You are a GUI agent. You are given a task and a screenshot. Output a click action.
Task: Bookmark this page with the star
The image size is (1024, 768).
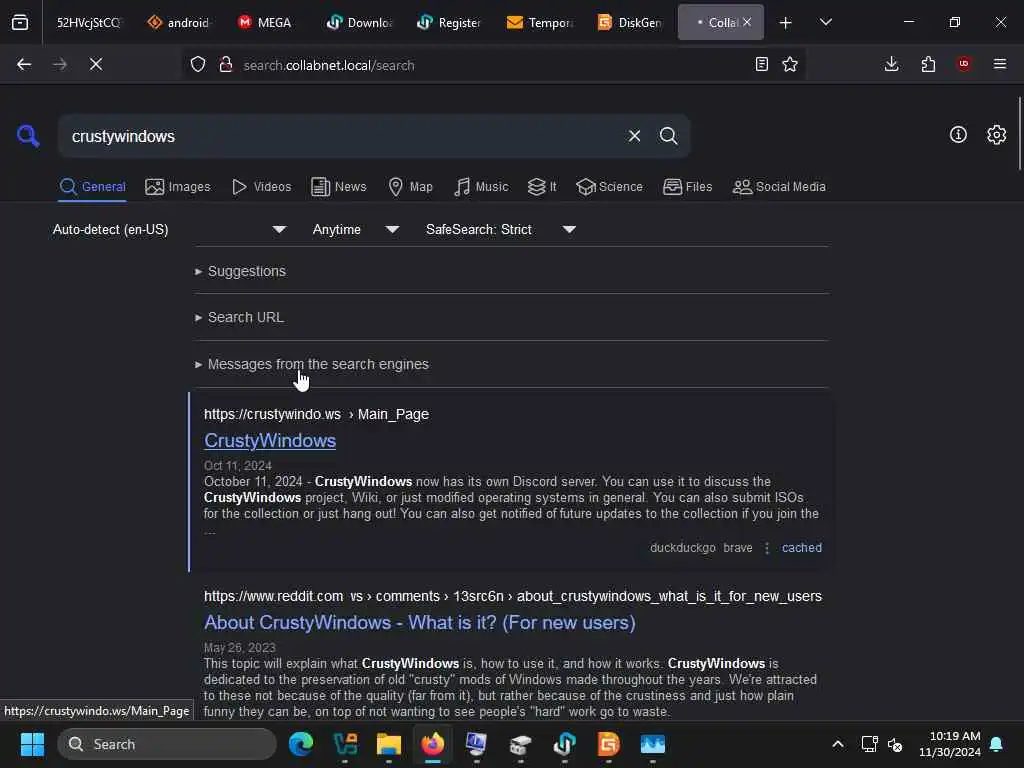[x=790, y=64]
